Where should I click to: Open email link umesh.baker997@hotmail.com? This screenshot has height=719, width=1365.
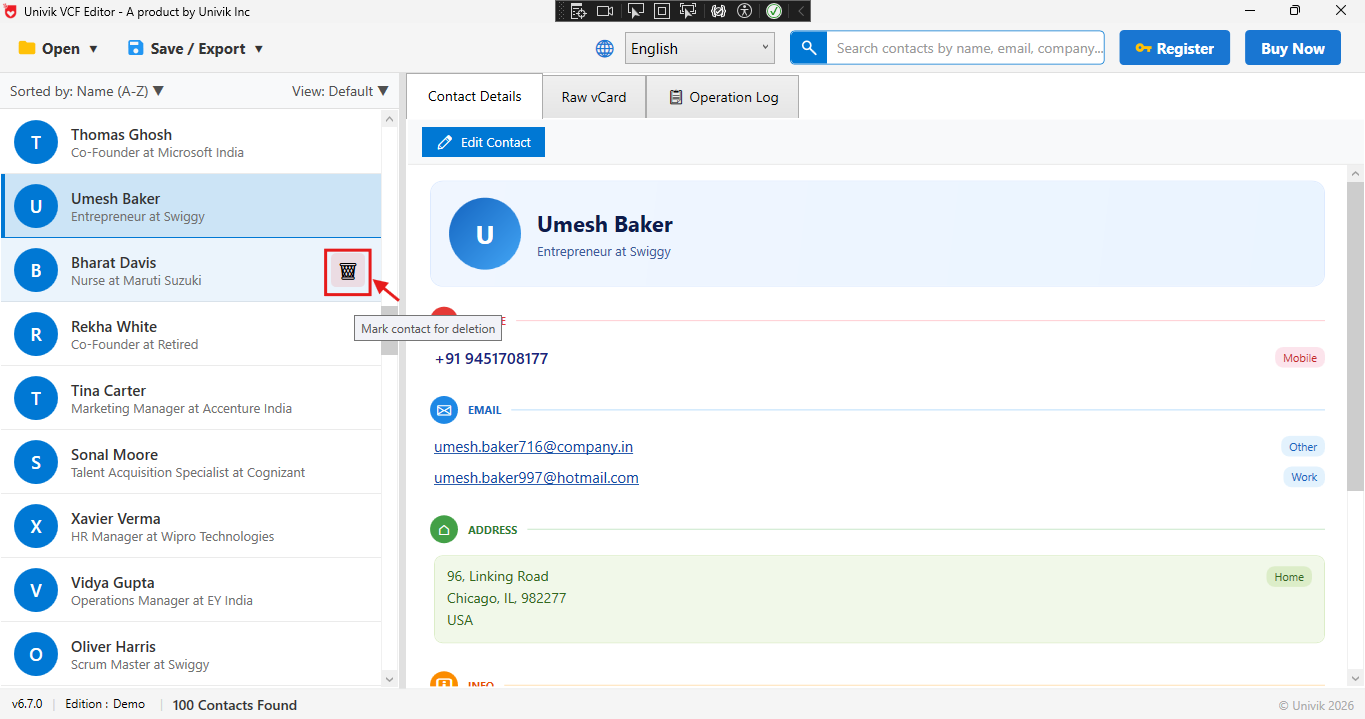536,478
